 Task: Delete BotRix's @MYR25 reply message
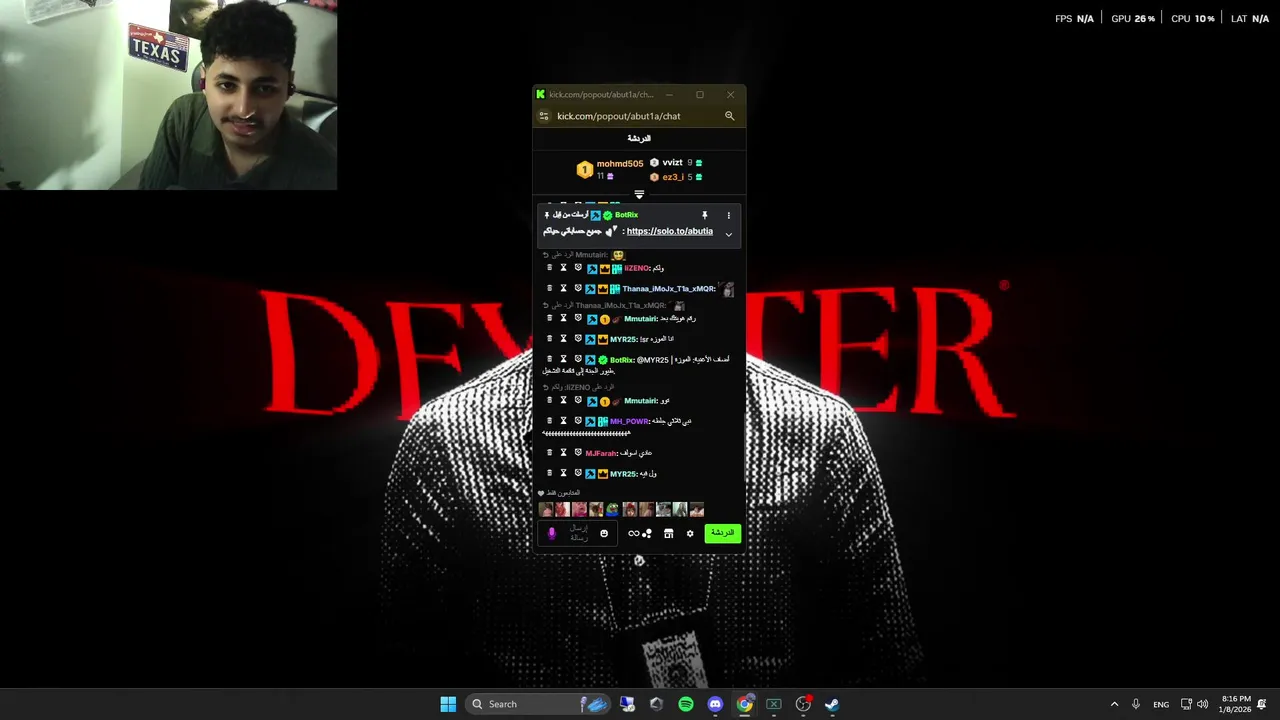(x=549, y=359)
